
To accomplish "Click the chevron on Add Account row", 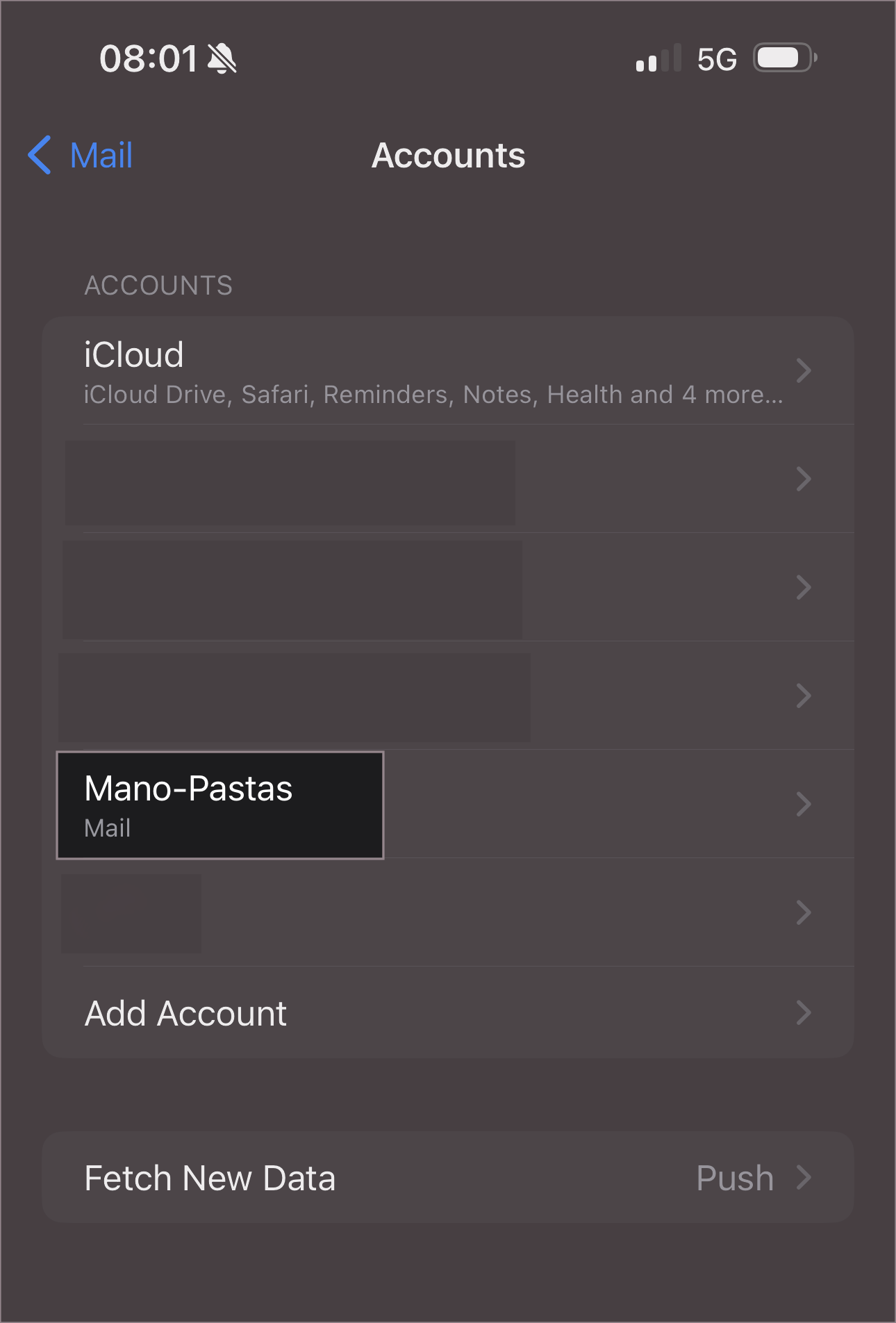I will tap(804, 1013).
